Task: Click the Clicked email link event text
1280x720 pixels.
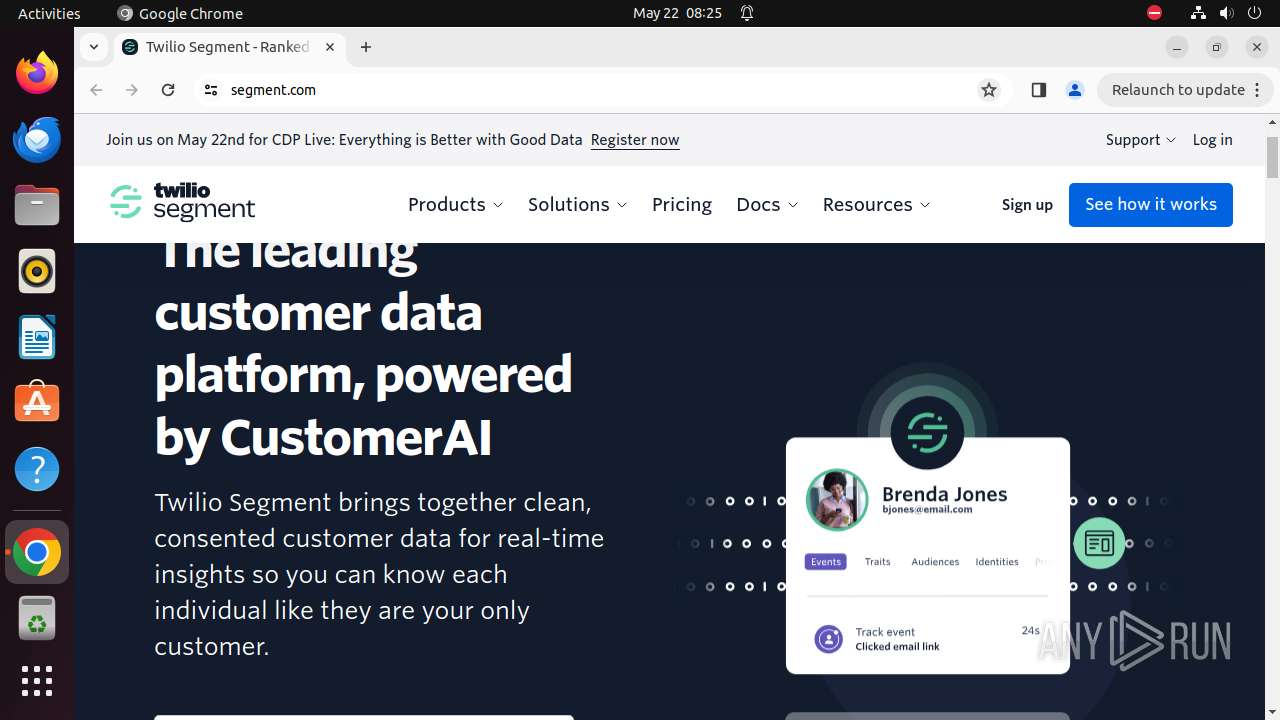Action: pos(897,647)
